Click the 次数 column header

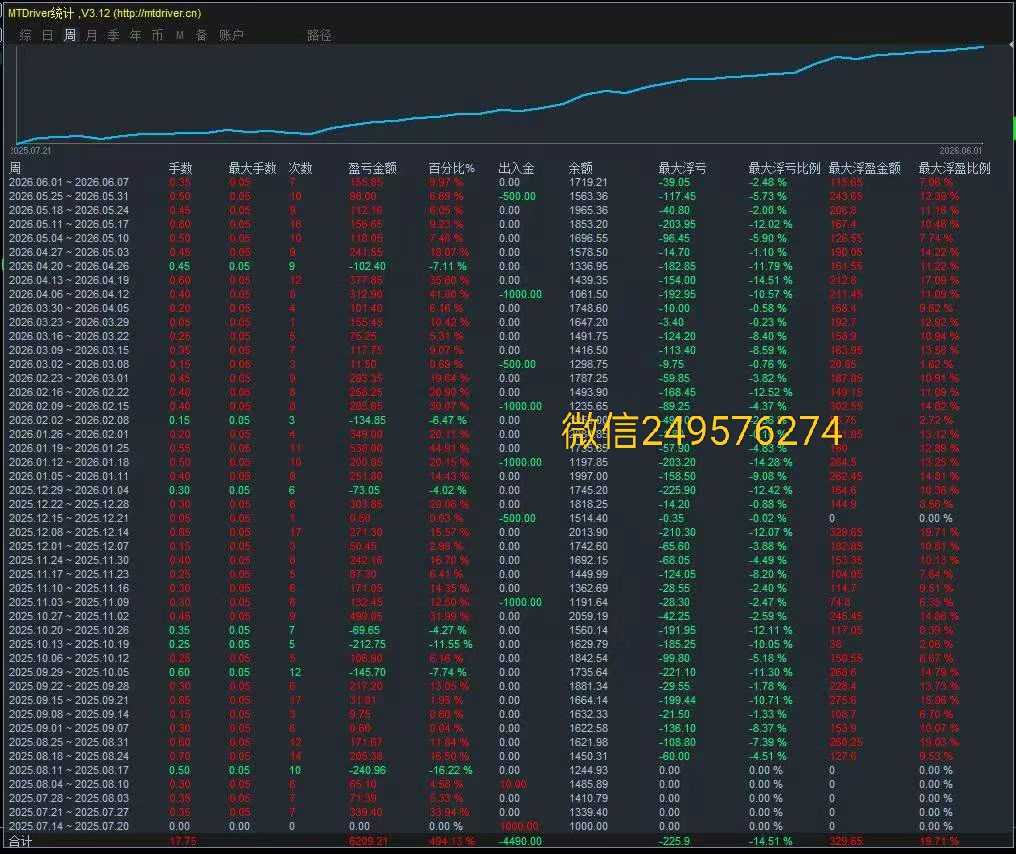point(300,168)
